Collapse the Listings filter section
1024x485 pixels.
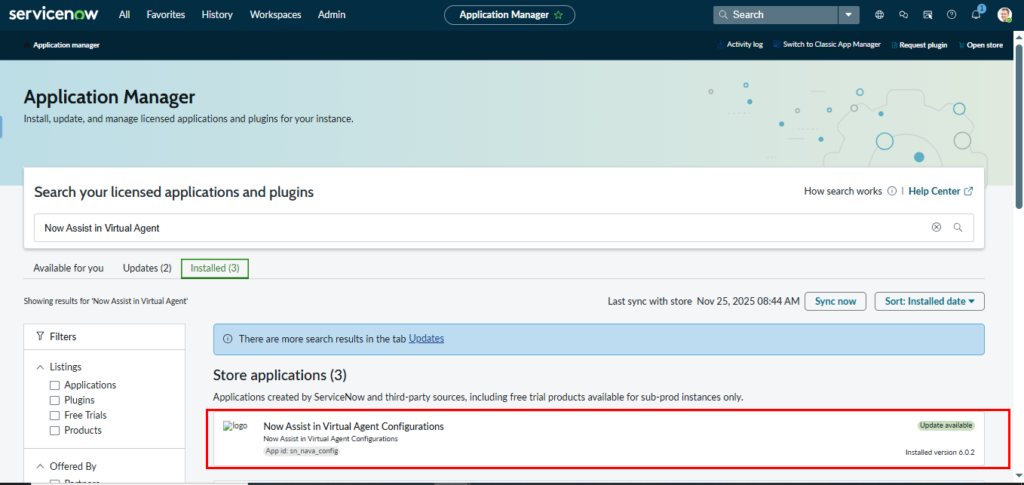tap(40, 367)
